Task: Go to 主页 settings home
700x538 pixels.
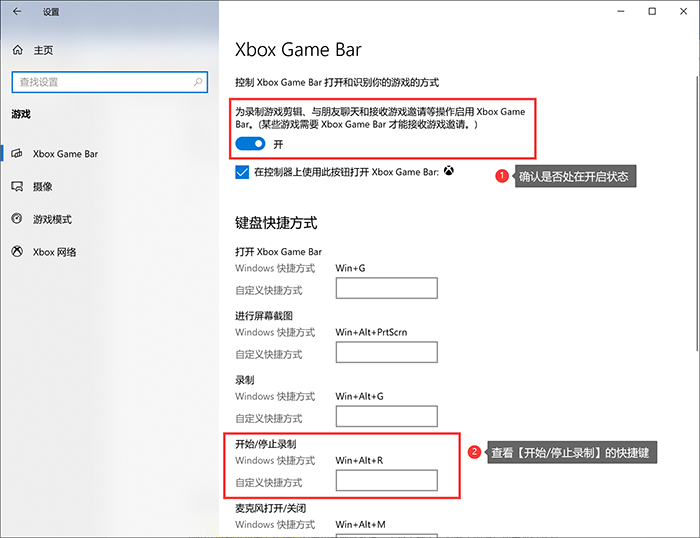Action: 43,50
